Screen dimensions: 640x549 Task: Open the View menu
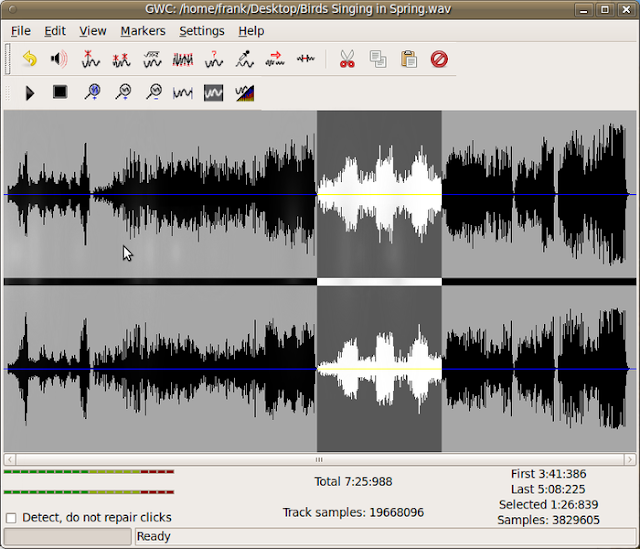pyautogui.click(x=92, y=31)
